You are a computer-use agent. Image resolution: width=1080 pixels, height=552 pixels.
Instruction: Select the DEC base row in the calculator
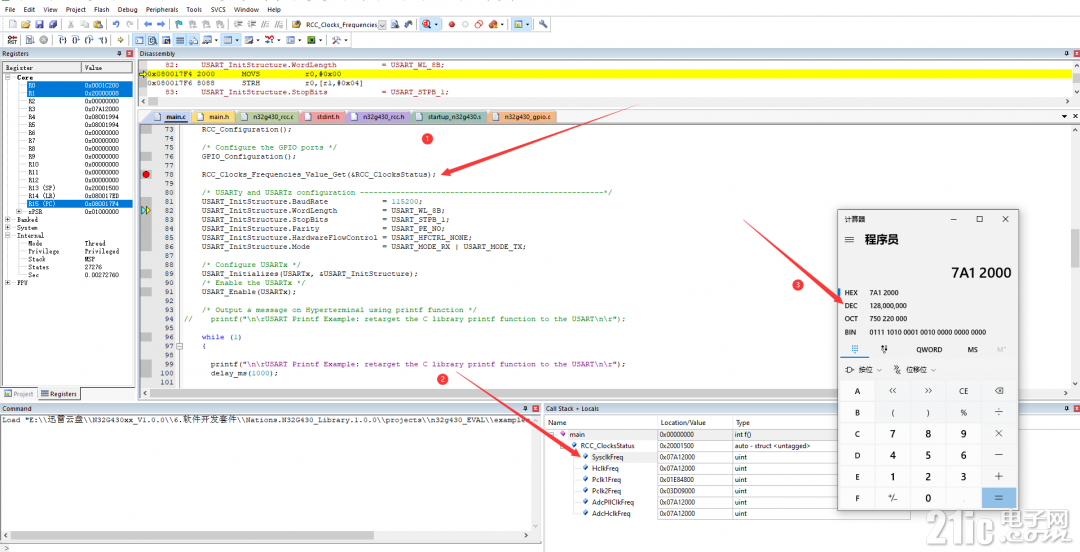[926, 305]
